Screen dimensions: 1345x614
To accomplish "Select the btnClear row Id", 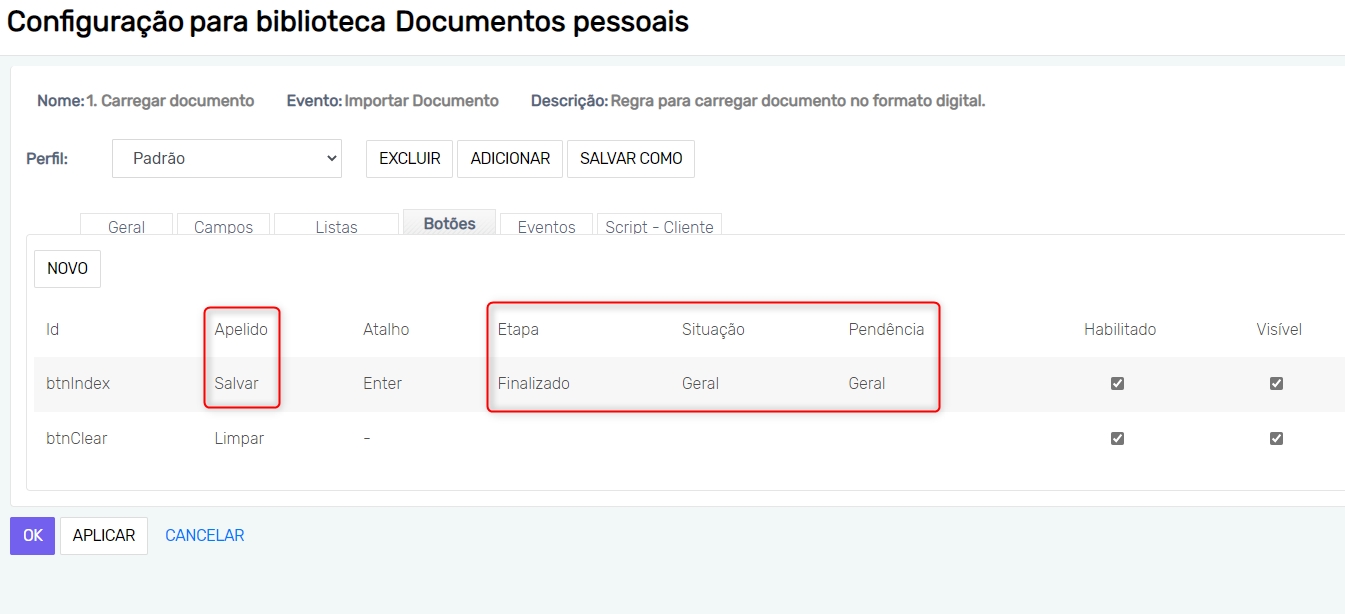I will [x=77, y=438].
